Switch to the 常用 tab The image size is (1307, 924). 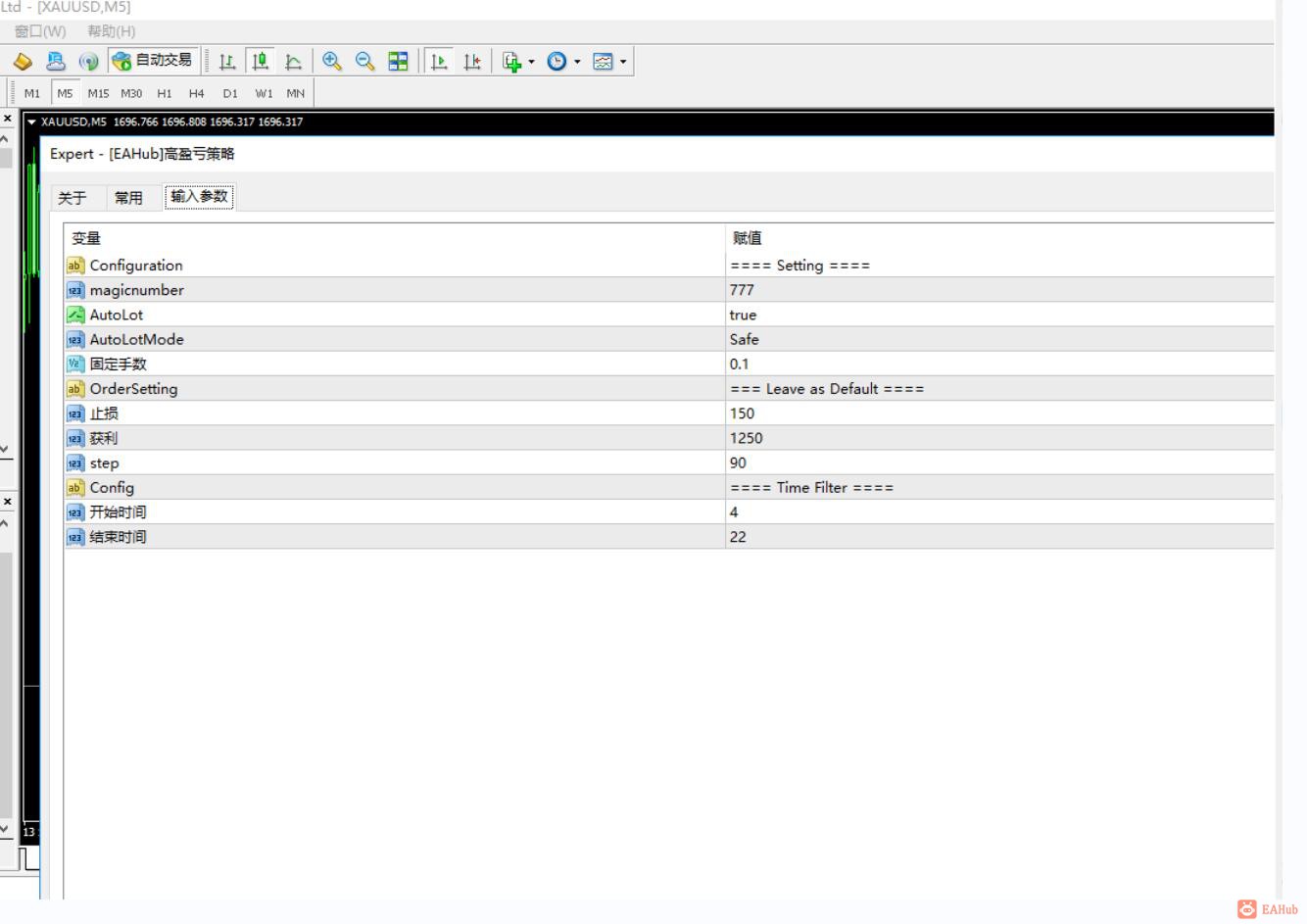point(128,198)
